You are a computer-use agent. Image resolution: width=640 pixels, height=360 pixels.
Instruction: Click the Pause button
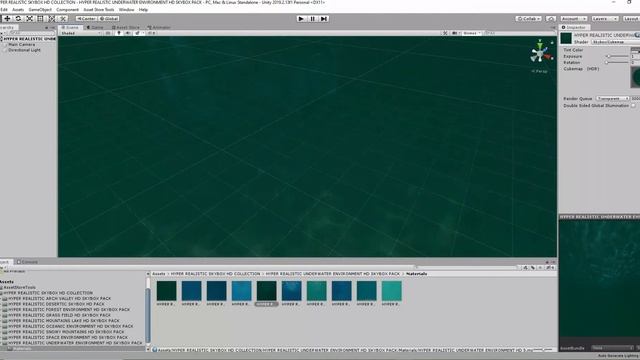pyautogui.click(x=313, y=19)
